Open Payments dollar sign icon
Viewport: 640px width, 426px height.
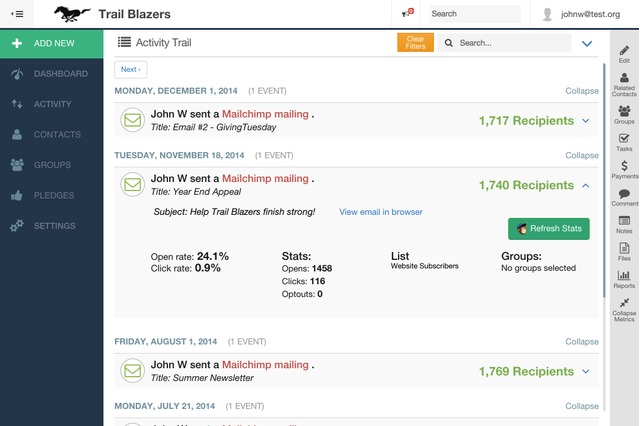[624, 169]
